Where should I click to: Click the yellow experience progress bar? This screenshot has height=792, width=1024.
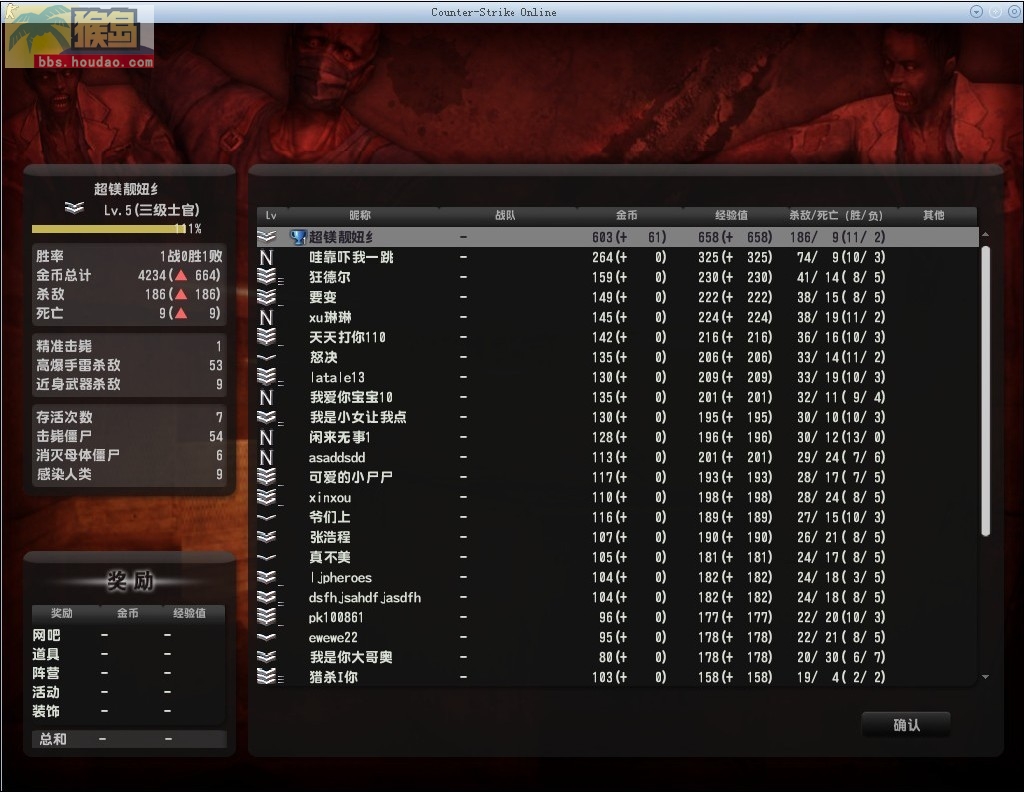click(110, 229)
